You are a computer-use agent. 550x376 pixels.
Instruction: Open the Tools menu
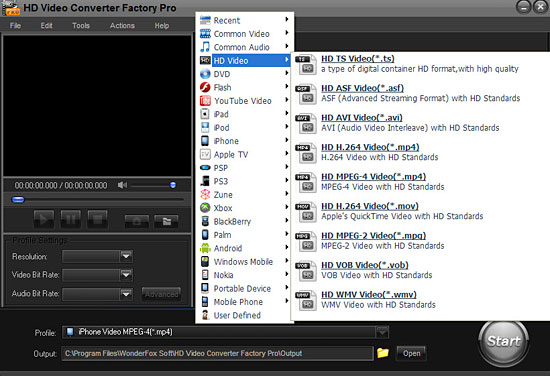tap(81, 26)
